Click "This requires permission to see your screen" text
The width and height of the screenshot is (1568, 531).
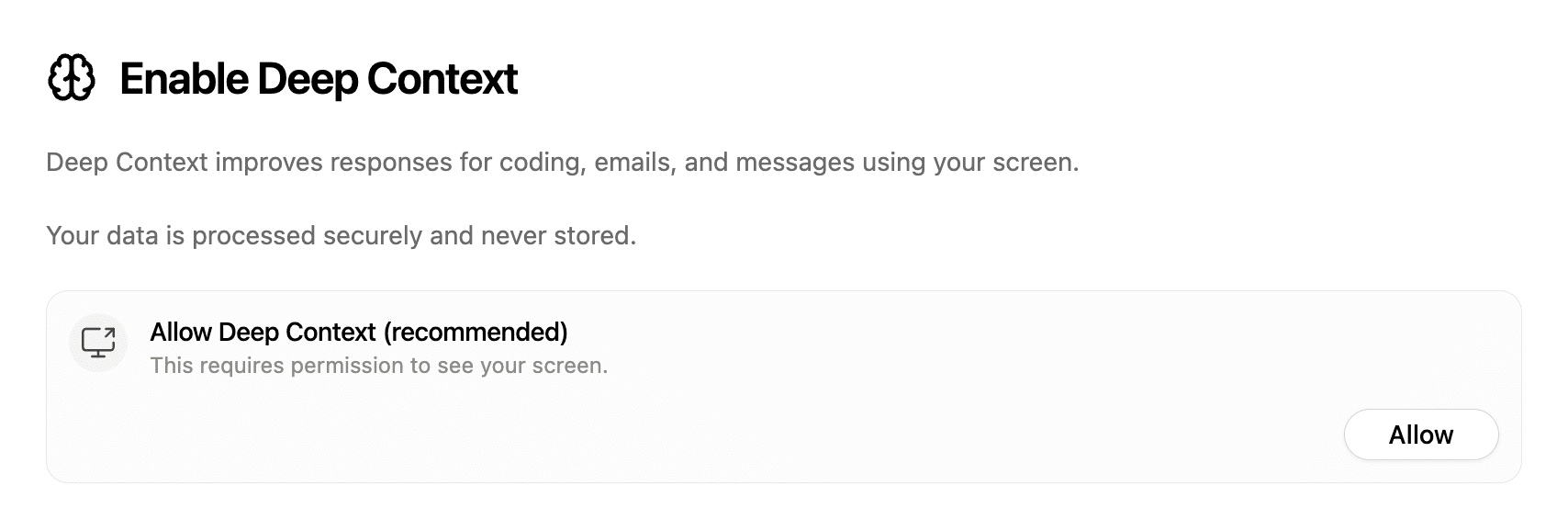coord(378,366)
